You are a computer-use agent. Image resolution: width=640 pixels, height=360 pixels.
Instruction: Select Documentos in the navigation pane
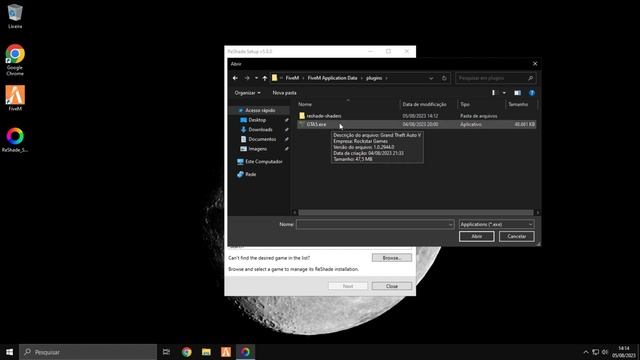click(x=262, y=139)
